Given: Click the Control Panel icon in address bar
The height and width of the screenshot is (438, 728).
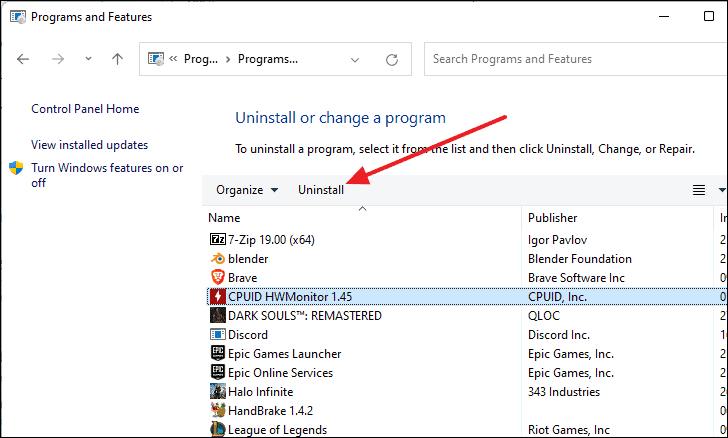Looking at the screenshot, I should [156, 59].
